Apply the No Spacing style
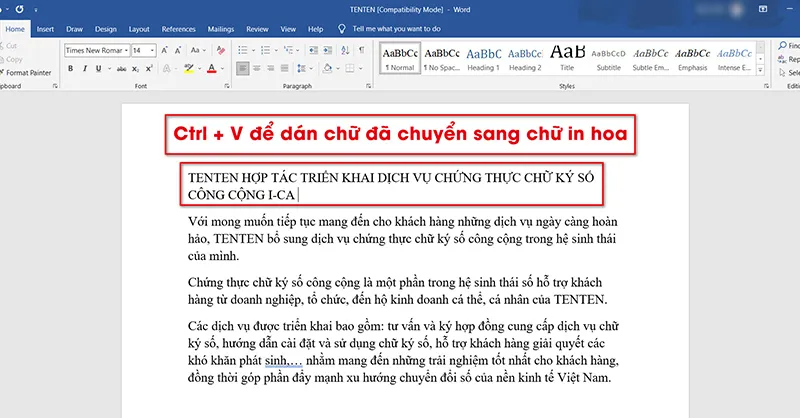Image resolution: width=800 pixels, height=418 pixels. [x=442, y=58]
